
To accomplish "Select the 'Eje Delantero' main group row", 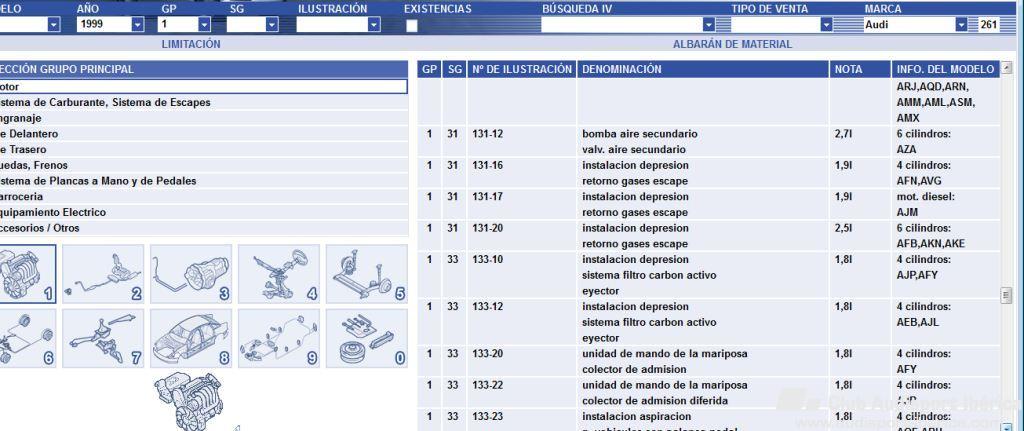I will pyautogui.click(x=204, y=134).
